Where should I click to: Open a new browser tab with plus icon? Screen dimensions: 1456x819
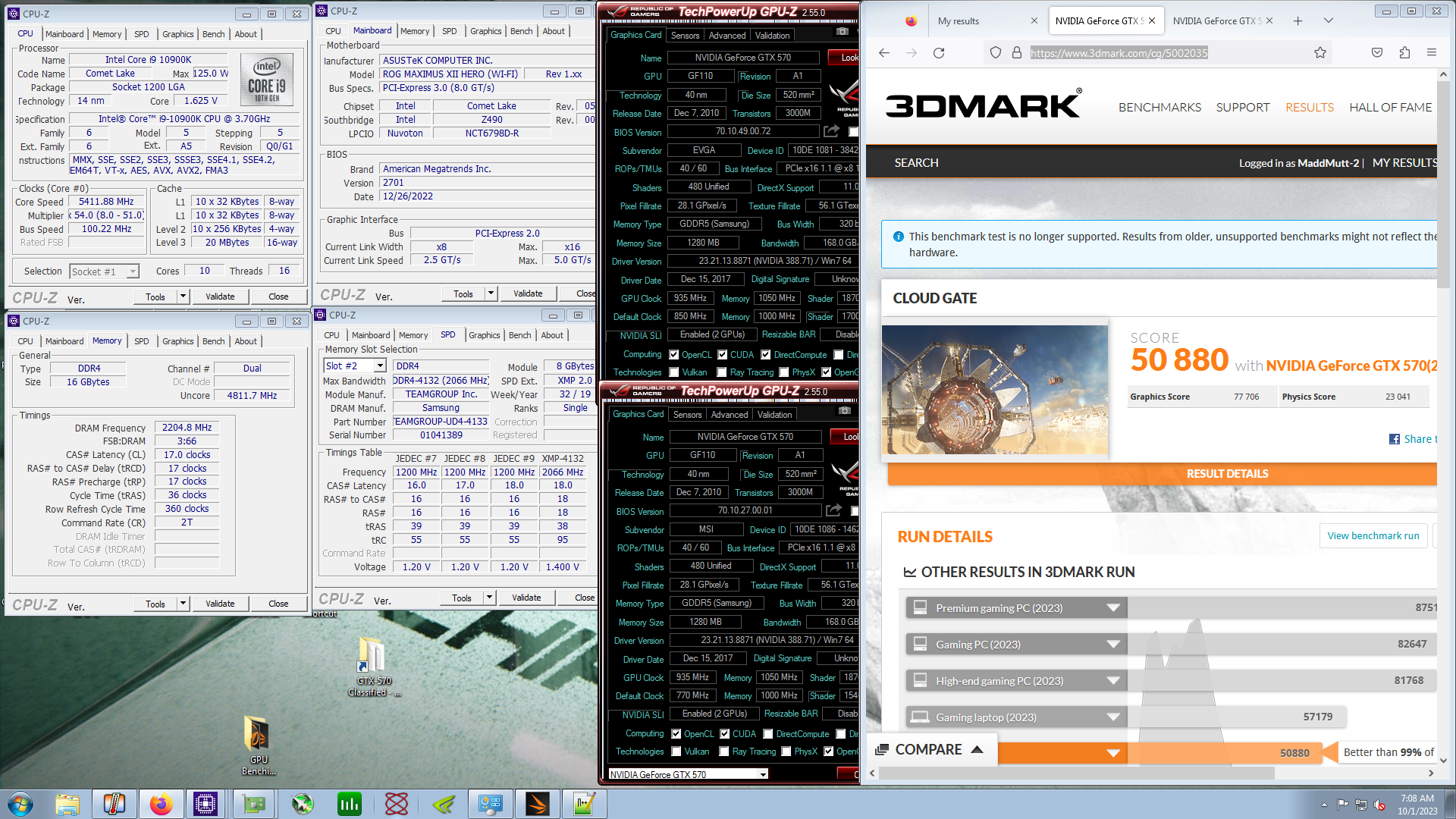click(x=1298, y=21)
